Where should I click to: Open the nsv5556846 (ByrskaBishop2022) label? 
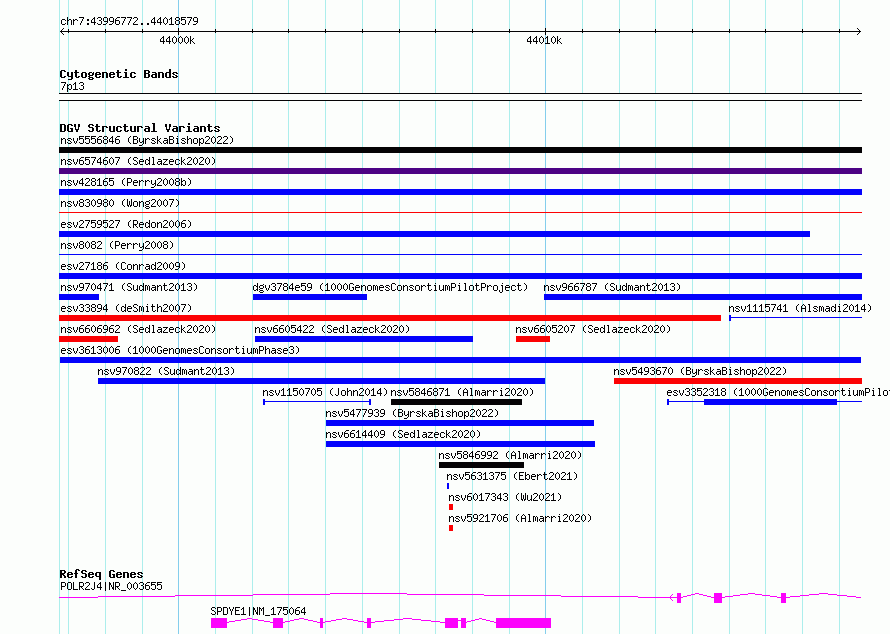147,140
